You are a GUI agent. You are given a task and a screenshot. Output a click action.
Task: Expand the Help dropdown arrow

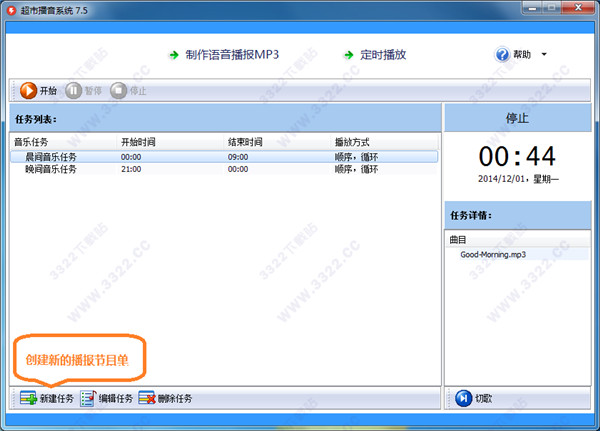pyautogui.click(x=544, y=54)
